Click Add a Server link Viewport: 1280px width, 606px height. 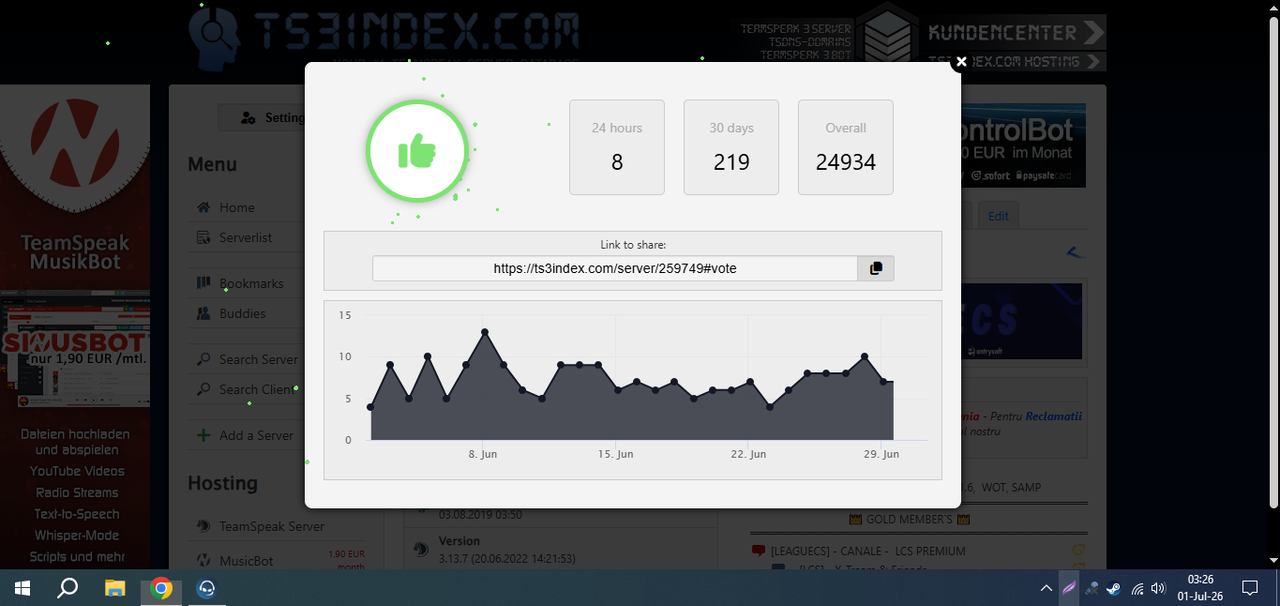pos(256,435)
